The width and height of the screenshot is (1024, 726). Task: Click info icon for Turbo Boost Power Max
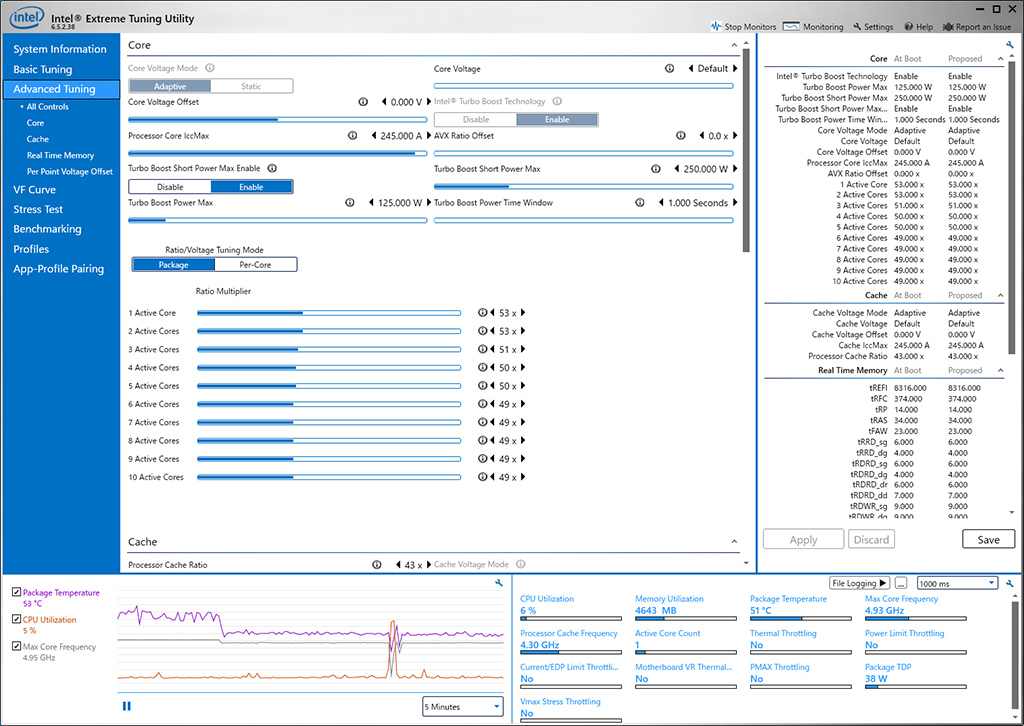click(x=350, y=202)
